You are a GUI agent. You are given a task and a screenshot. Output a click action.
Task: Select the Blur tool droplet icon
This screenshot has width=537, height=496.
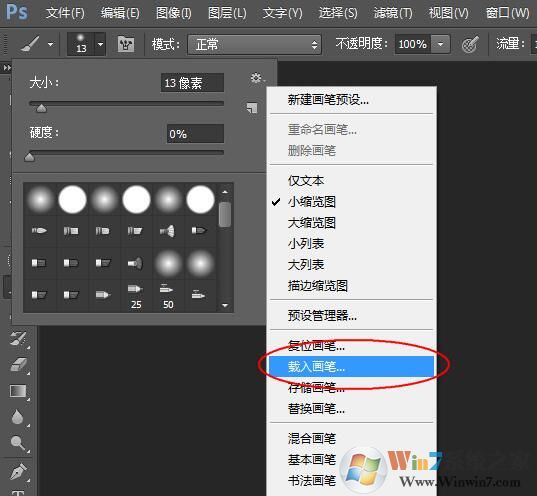17,417
